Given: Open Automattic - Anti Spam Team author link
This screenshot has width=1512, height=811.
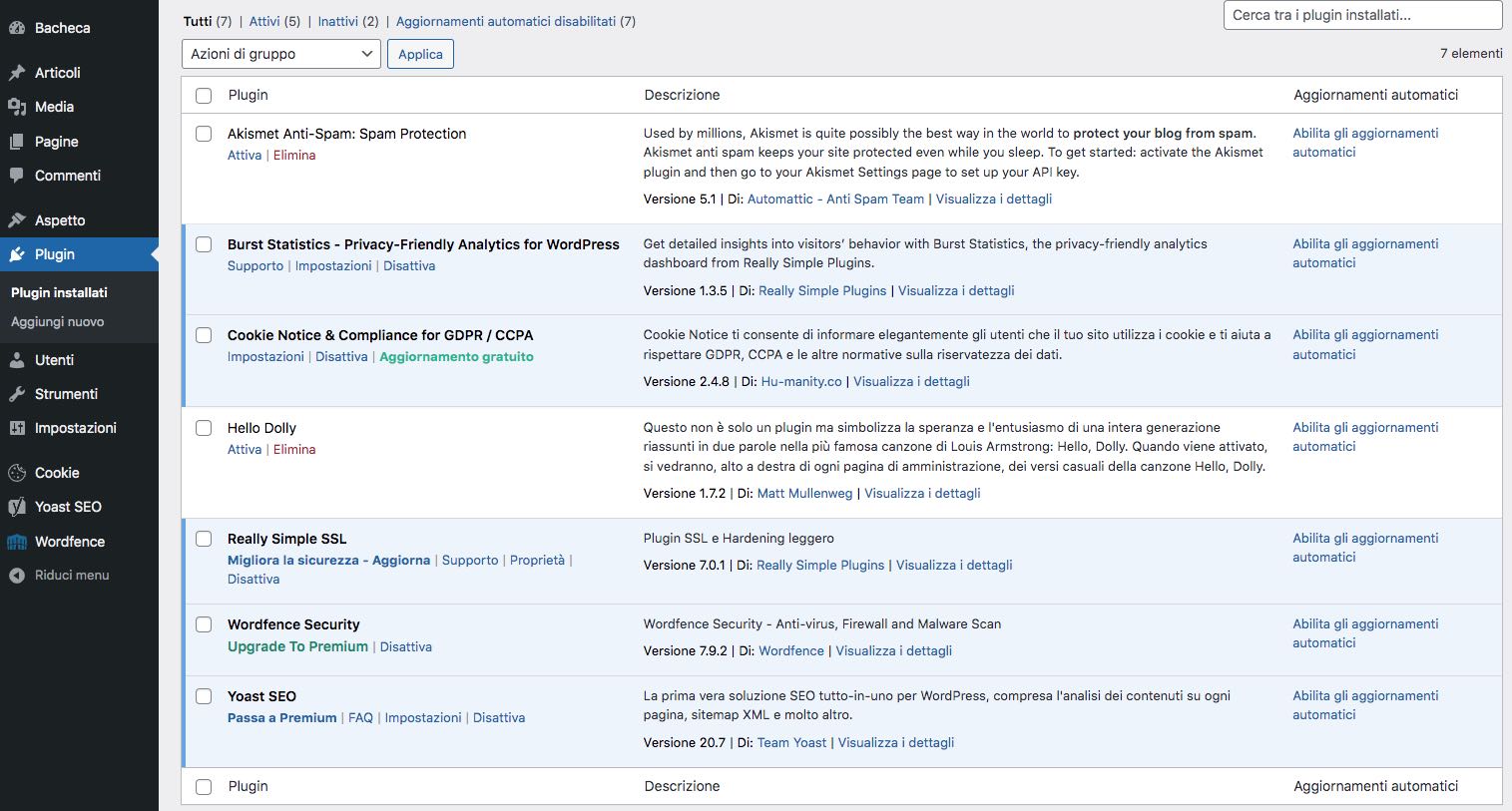Looking at the screenshot, I should 836,200.
